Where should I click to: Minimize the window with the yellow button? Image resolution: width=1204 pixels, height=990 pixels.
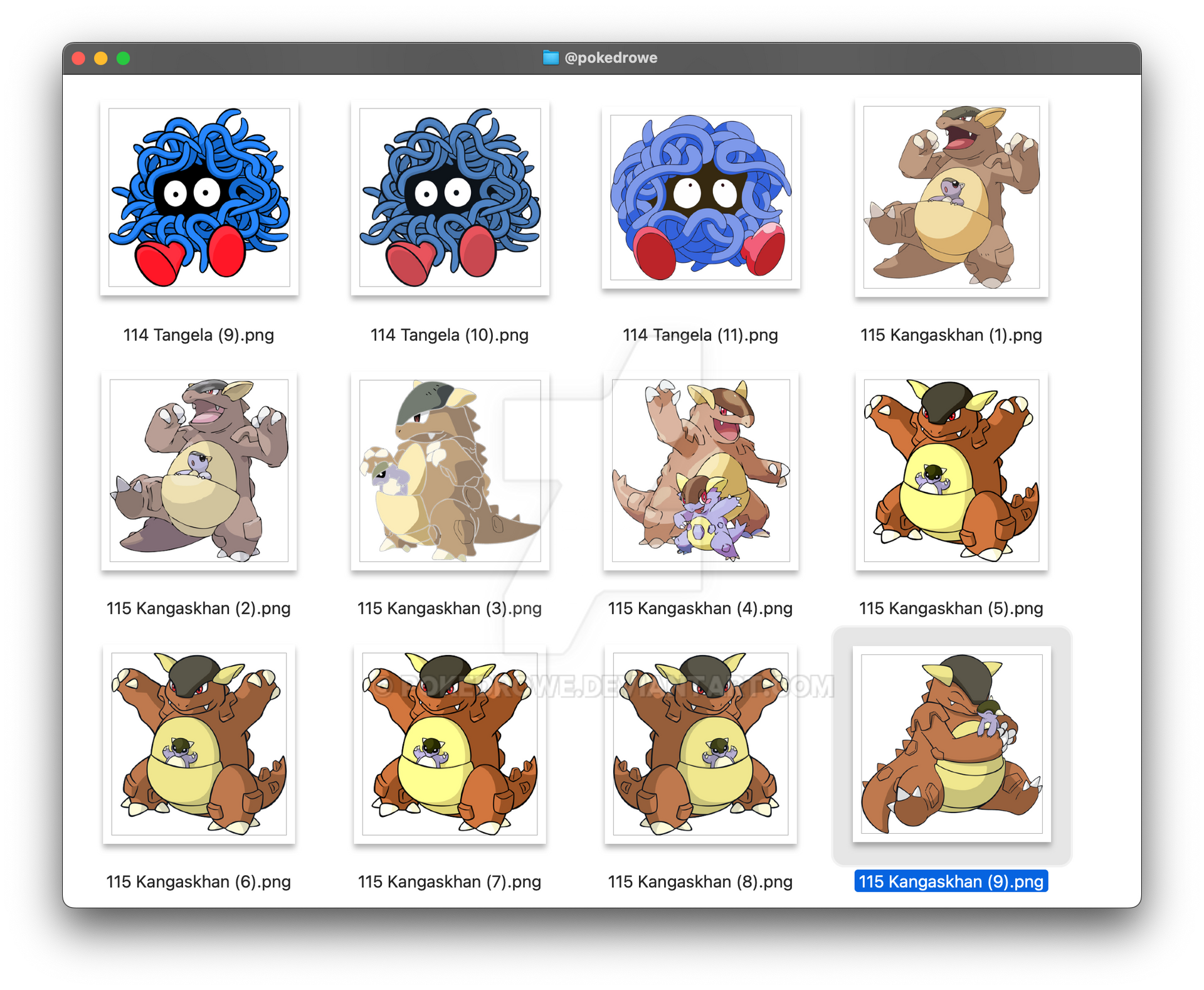point(101,58)
